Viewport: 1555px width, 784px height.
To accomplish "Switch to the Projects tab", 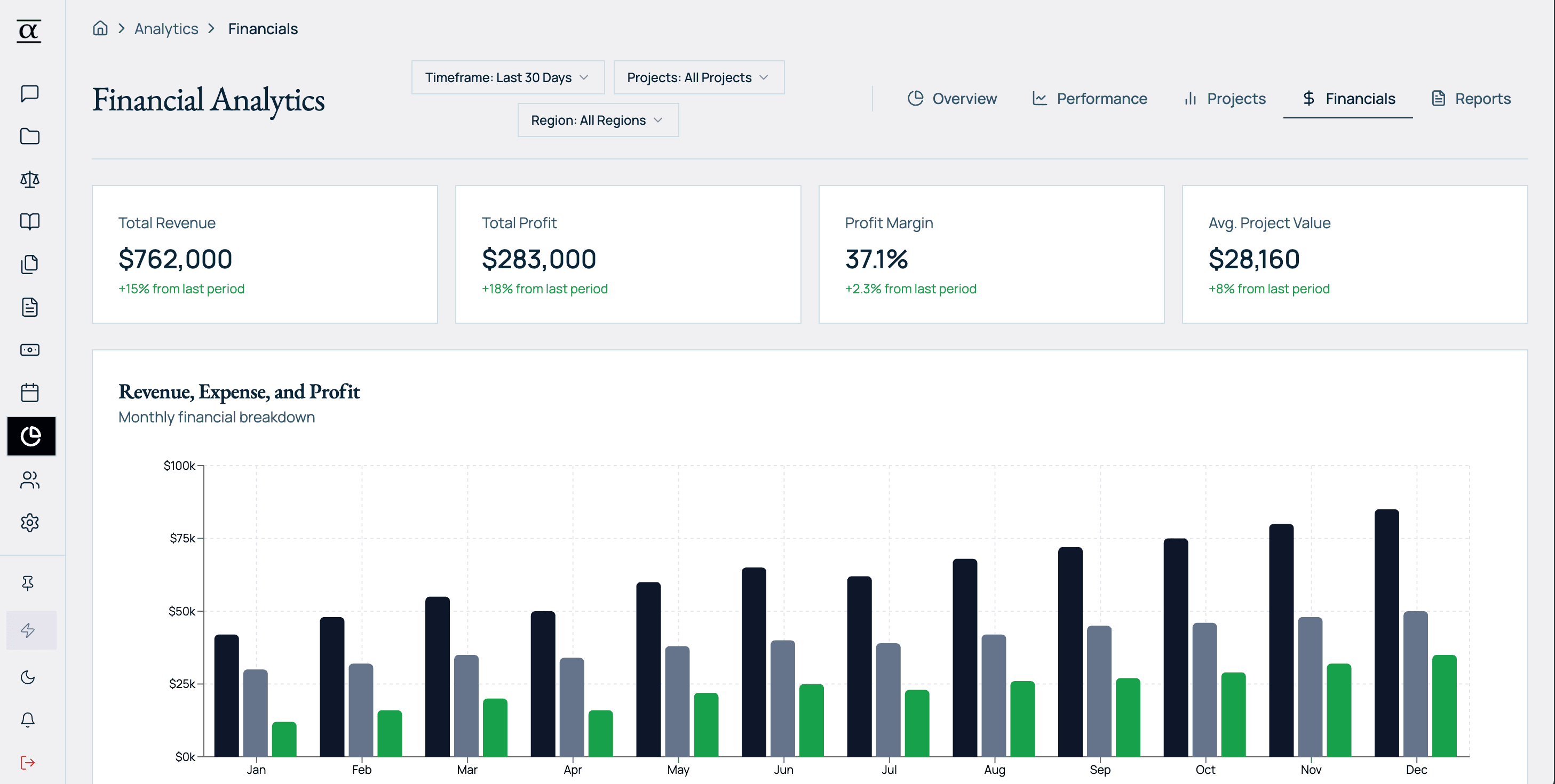I will click(x=1225, y=98).
